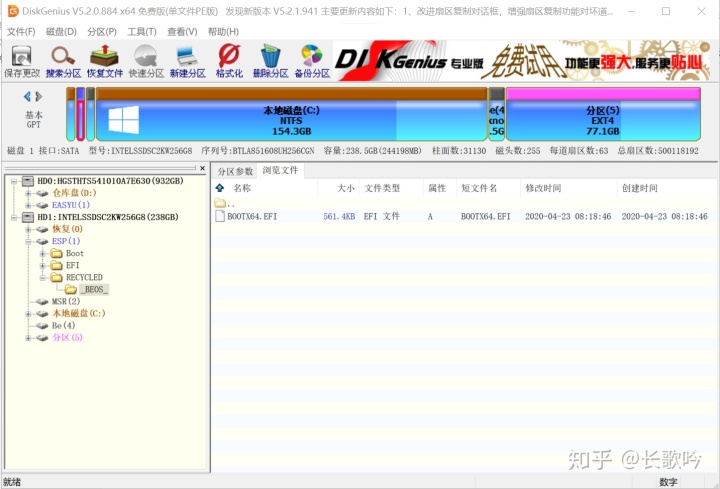Screen dimensions: 720x489
Task: Open the 分区(P) menu
Action: click(x=102, y=32)
